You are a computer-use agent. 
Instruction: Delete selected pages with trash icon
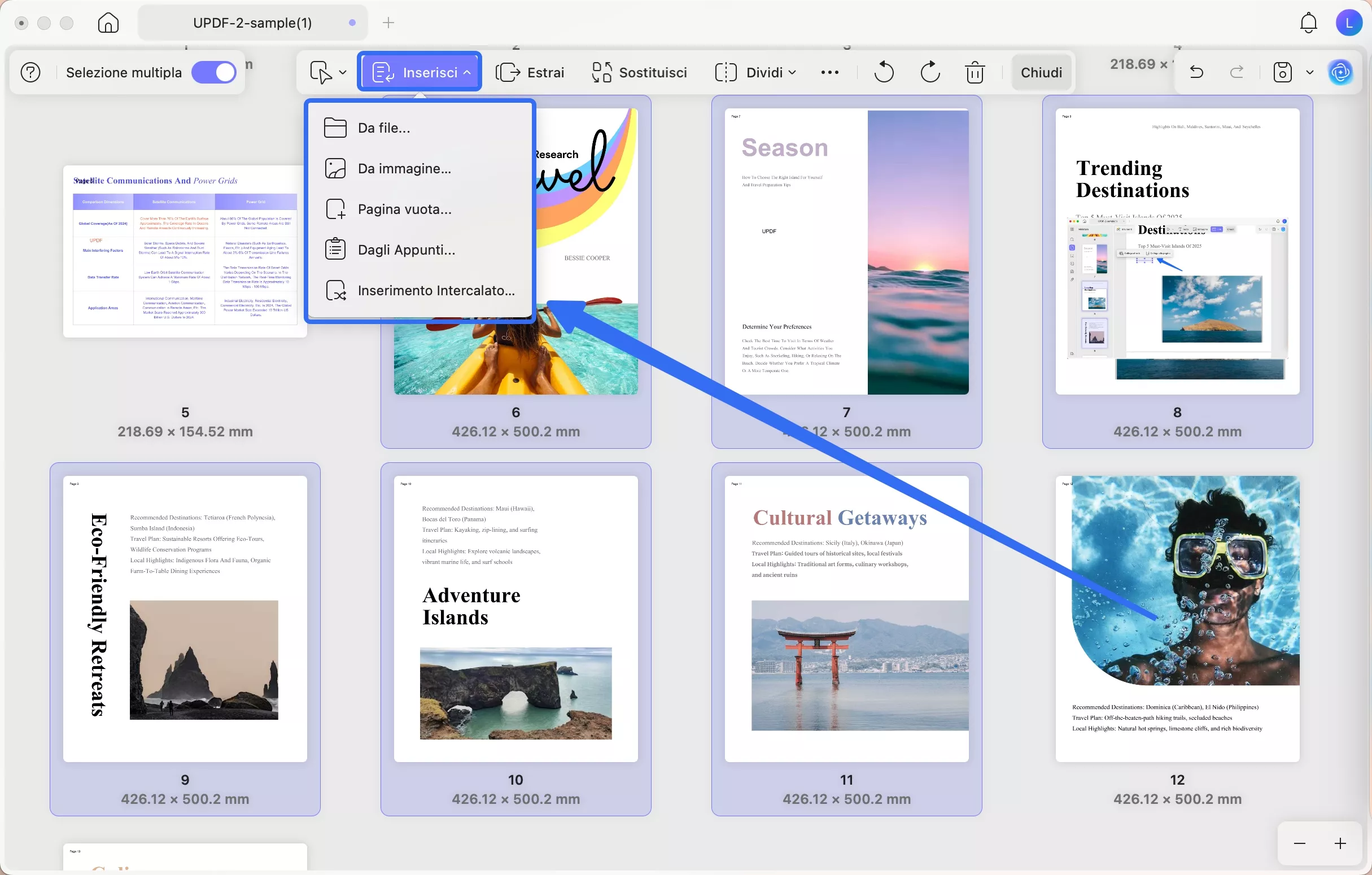(x=975, y=72)
